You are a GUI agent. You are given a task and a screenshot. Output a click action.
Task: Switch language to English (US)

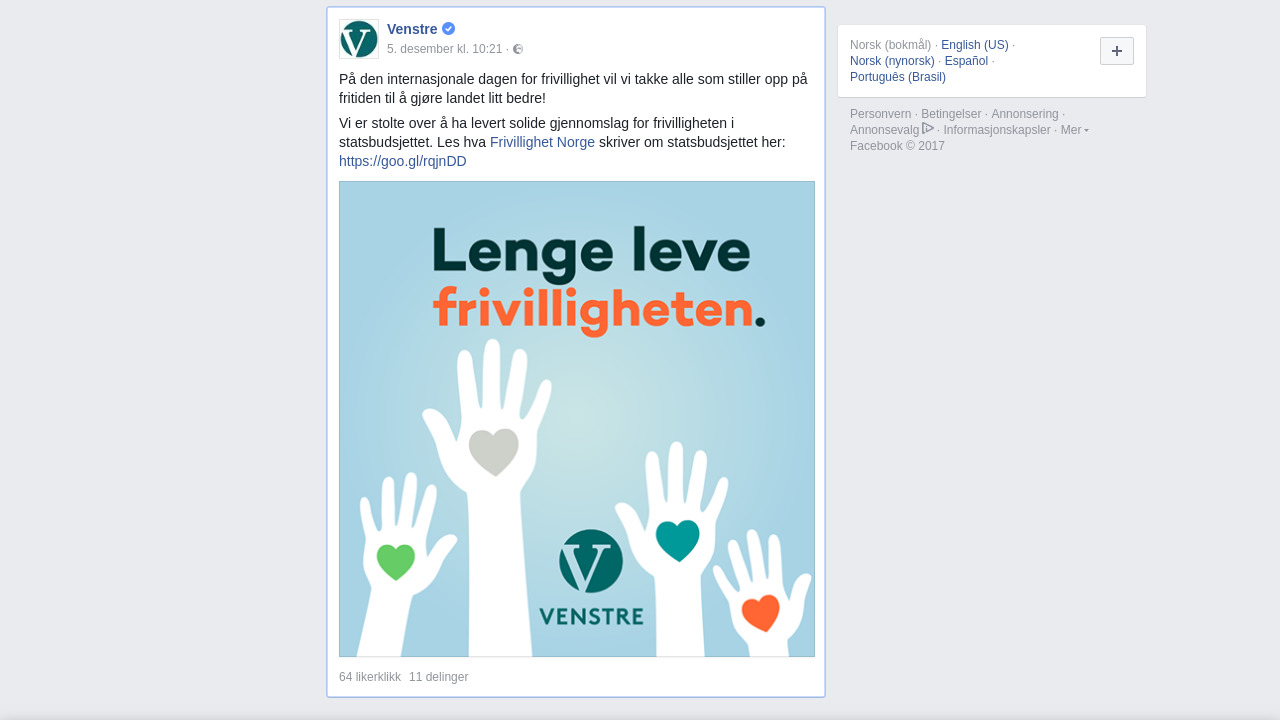[x=975, y=45]
